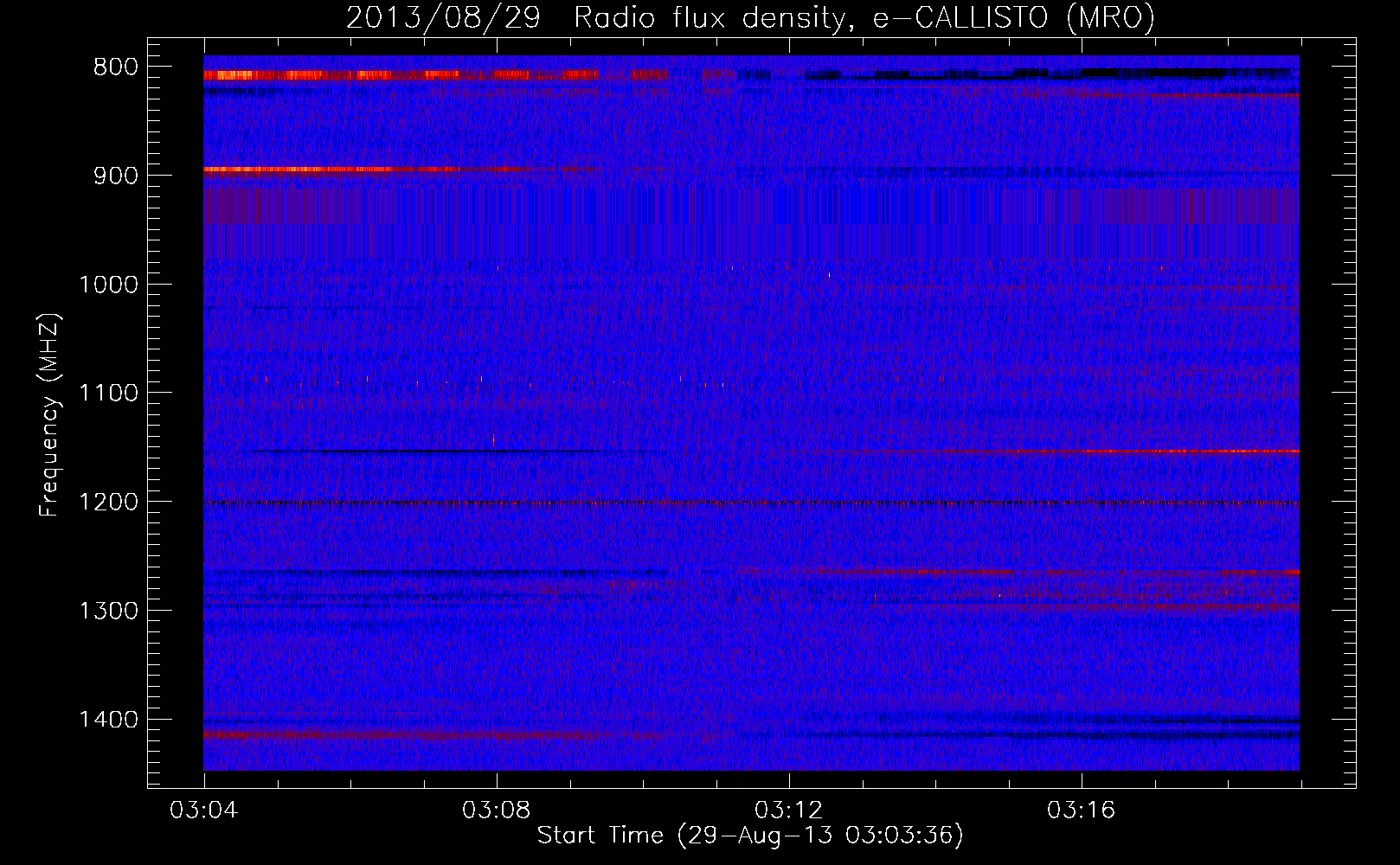This screenshot has height=865, width=1400.
Task: Click the 900 frequency tick label
Action: point(116,176)
